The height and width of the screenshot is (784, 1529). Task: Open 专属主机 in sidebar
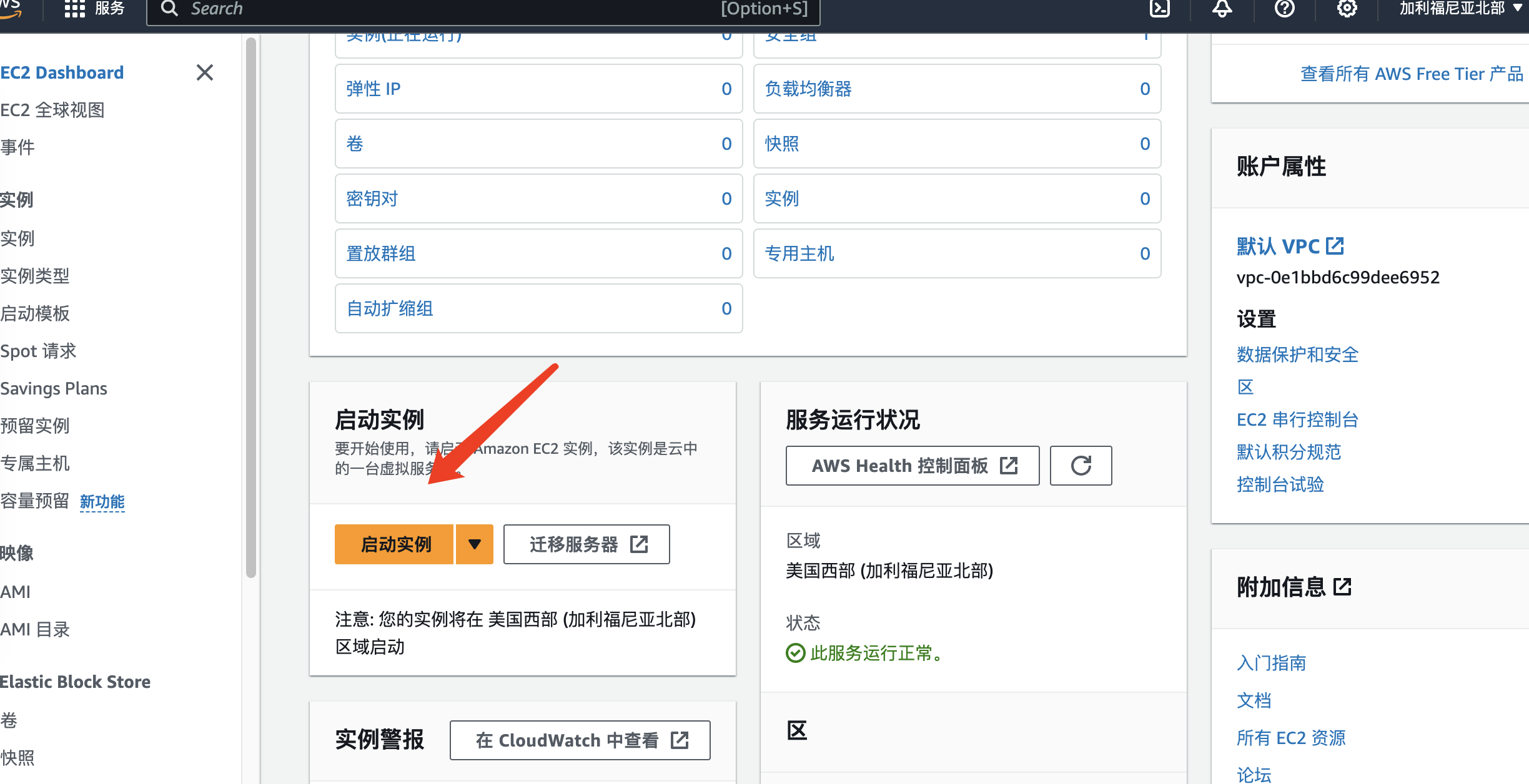(35, 463)
